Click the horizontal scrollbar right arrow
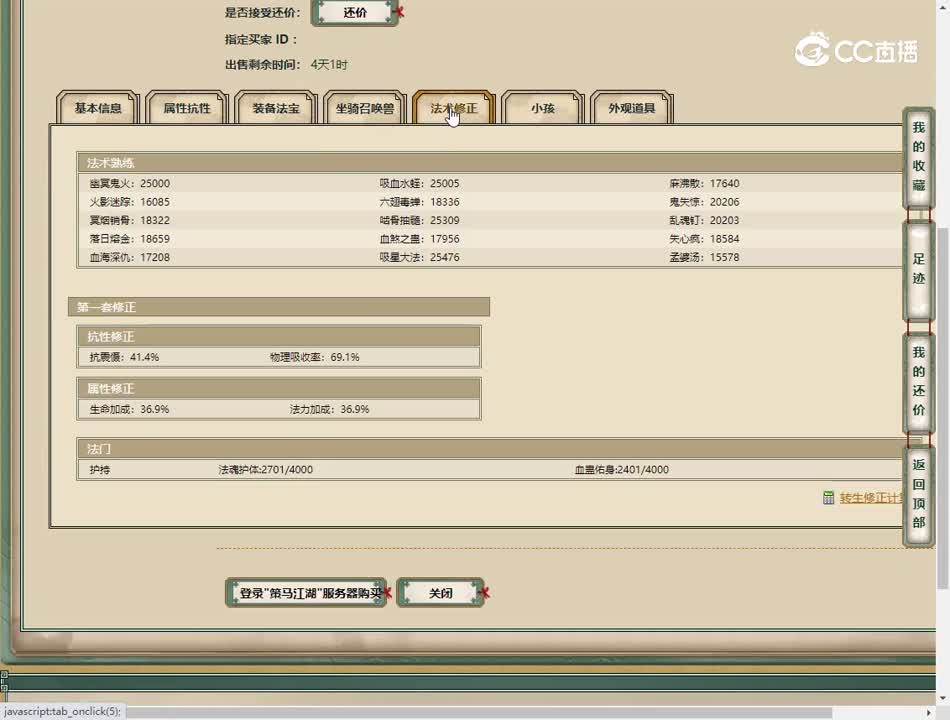The image size is (950, 720). click(929, 712)
